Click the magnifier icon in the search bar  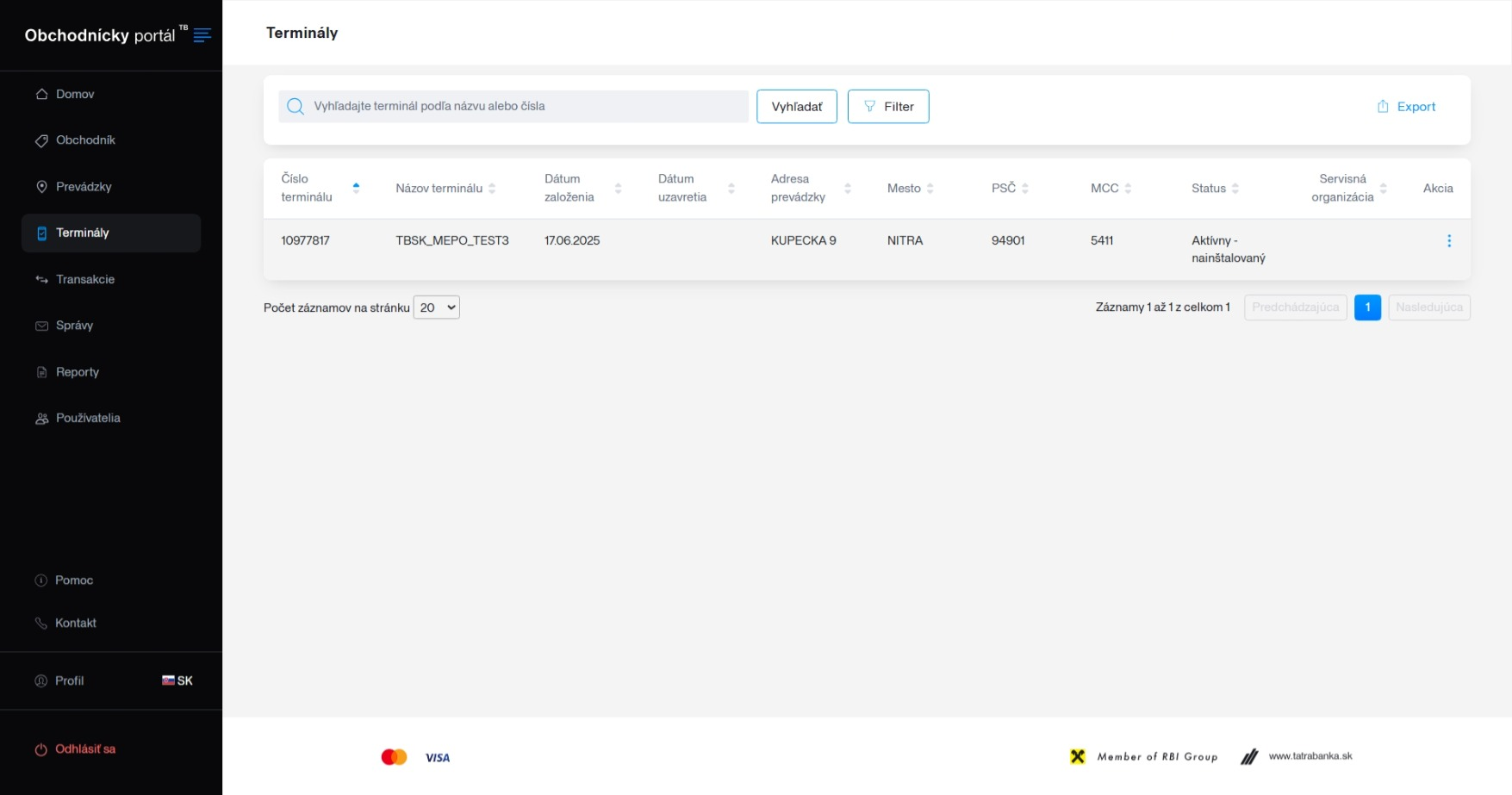296,107
